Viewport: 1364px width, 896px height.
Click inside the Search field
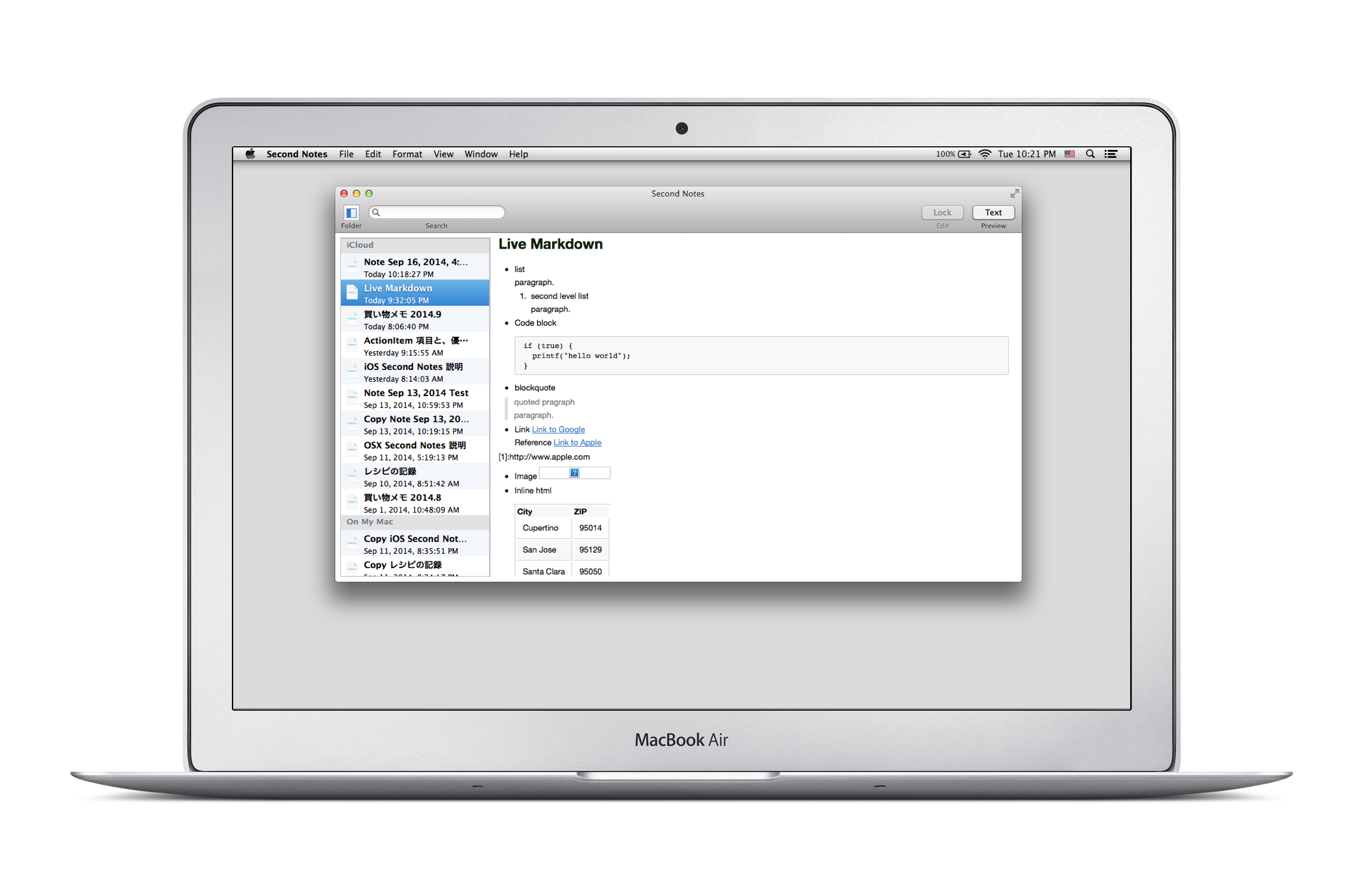(442, 212)
